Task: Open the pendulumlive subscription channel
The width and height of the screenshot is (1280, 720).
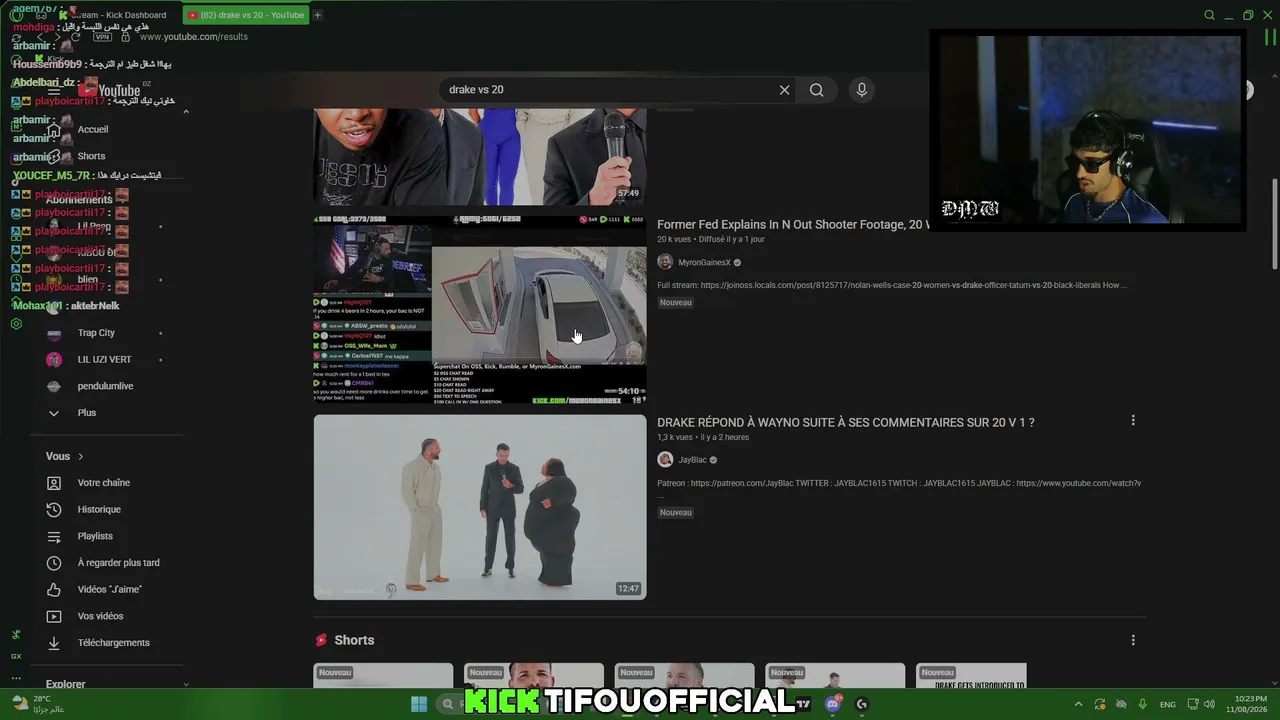Action: [105, 386]
